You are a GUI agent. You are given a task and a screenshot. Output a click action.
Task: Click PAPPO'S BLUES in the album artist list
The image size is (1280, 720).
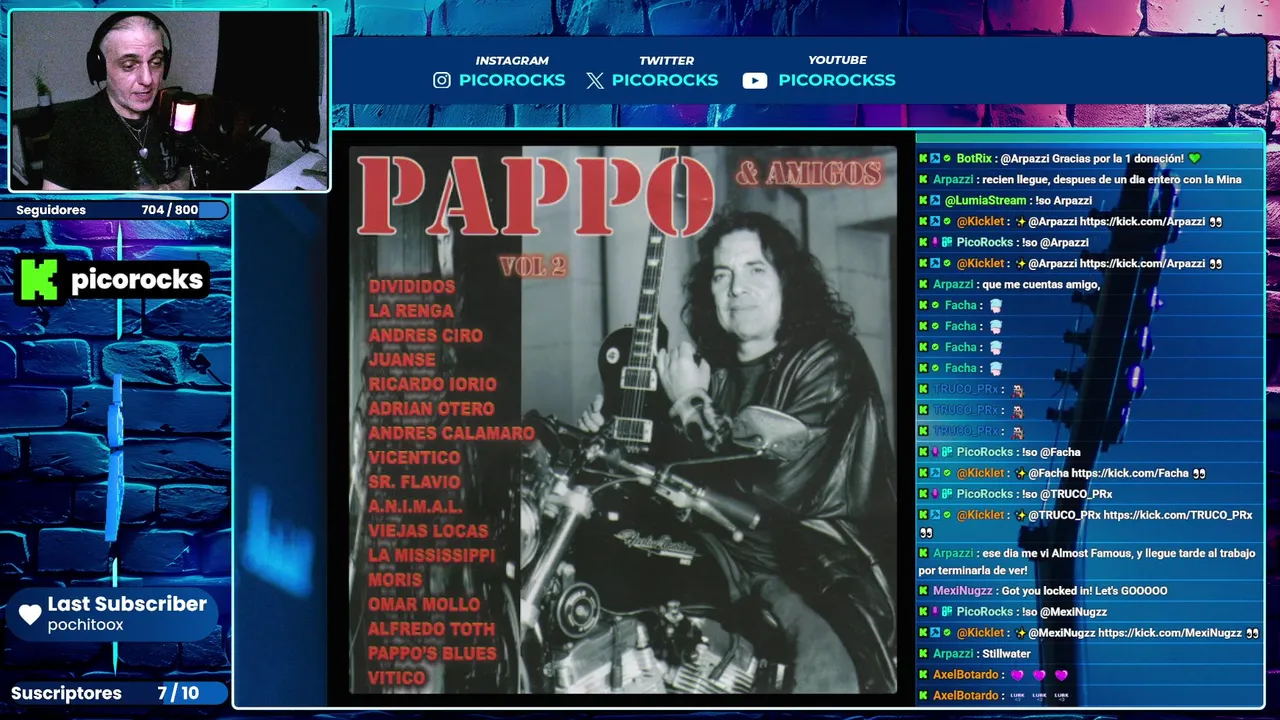coord(432,654)
